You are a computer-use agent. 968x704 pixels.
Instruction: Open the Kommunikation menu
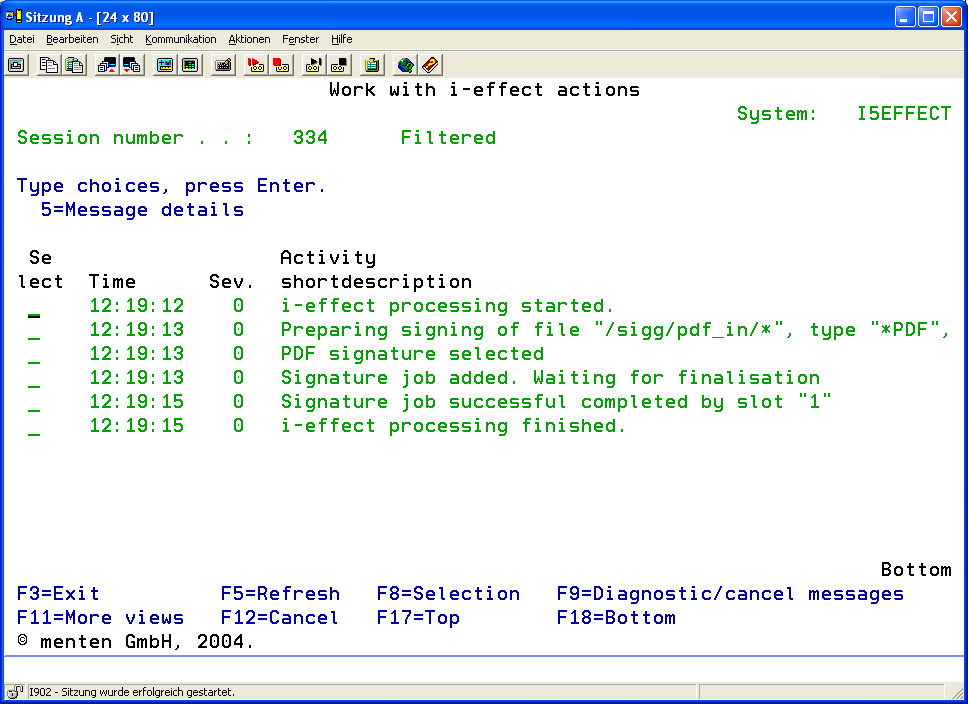(180, 39)
